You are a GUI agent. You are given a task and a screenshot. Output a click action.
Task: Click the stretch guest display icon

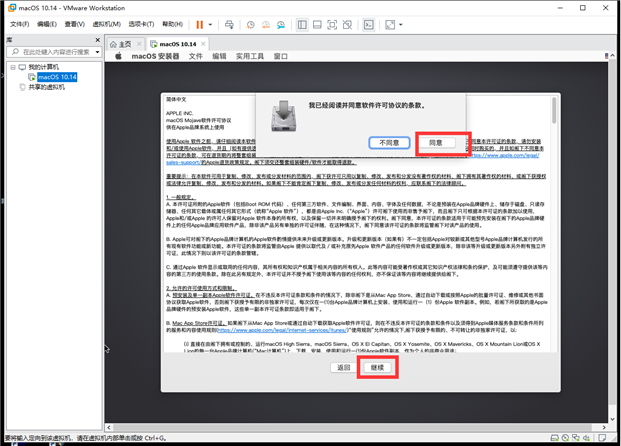[390, 25]
